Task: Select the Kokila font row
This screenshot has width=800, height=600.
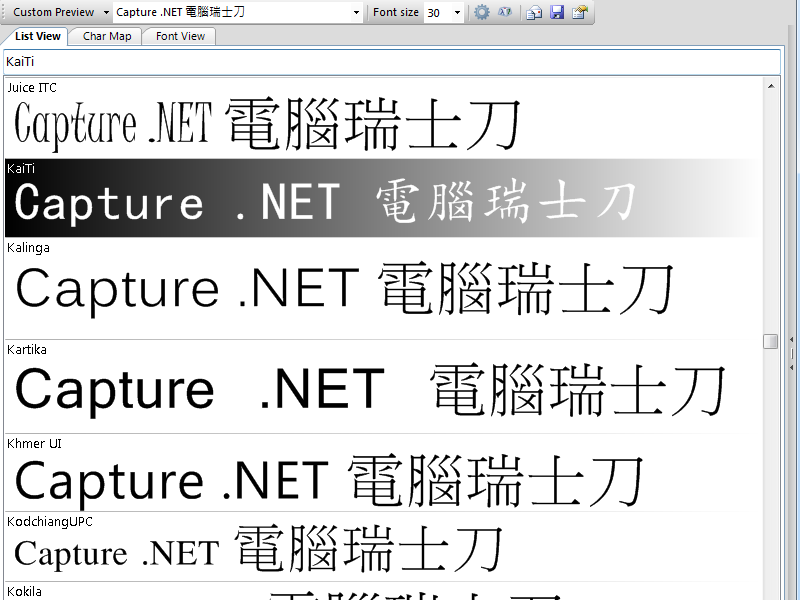Action: click(x=384, y=591)
